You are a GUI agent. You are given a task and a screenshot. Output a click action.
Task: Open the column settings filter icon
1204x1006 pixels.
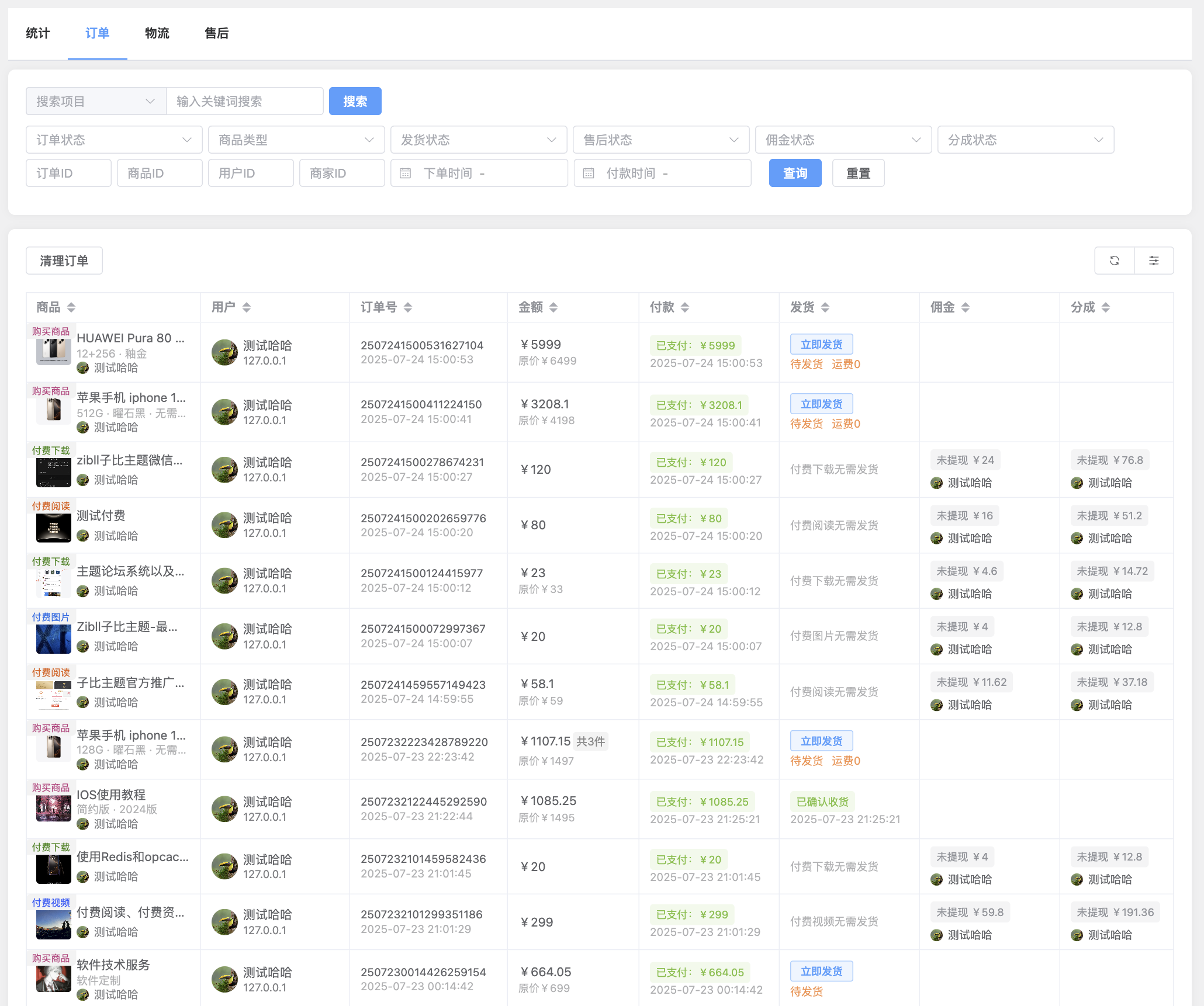[1154, 261]
